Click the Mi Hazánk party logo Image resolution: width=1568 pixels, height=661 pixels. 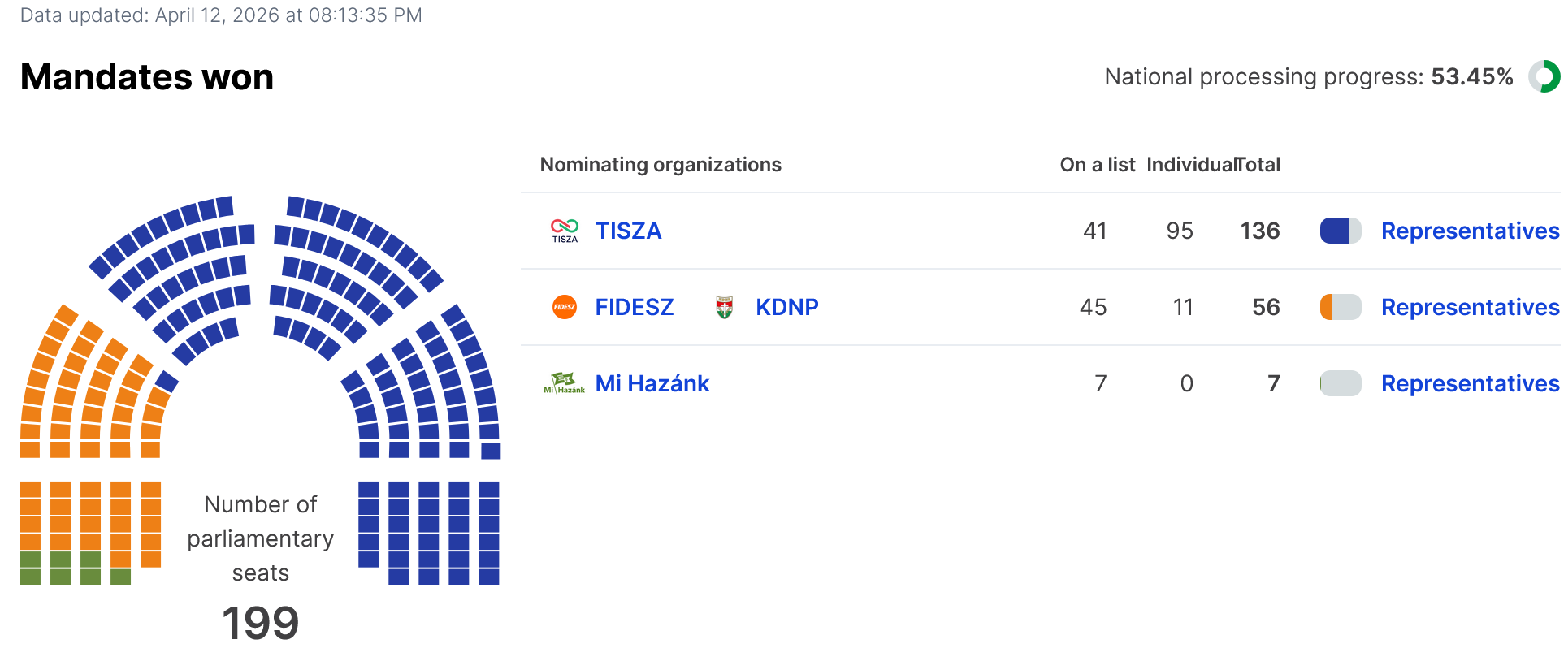(x=565, y=383)
